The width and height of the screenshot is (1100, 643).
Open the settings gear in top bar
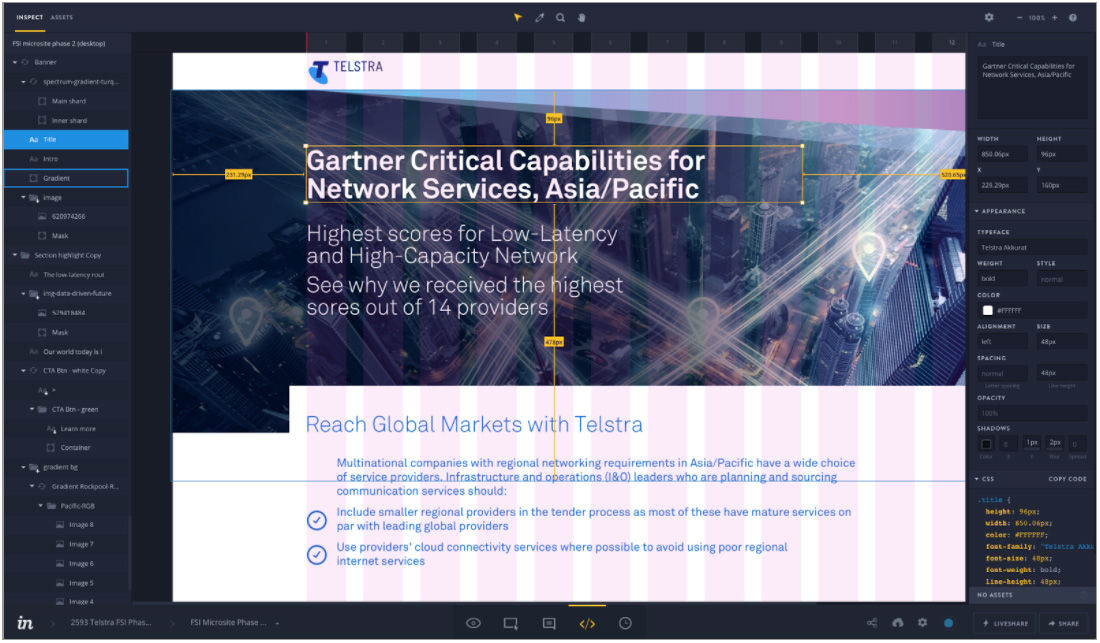(989, 17)
